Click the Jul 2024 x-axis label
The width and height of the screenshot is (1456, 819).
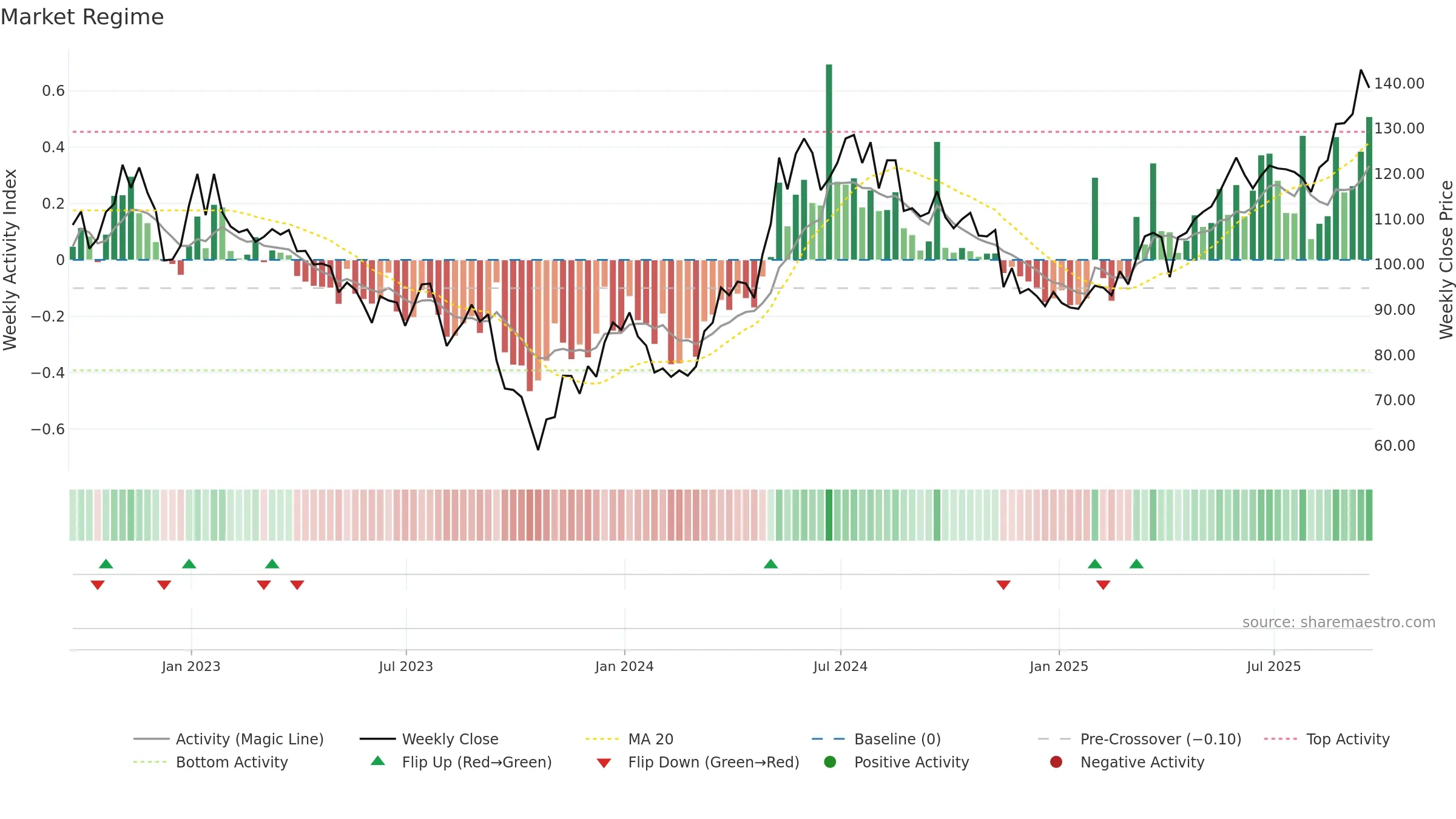click(841, 666)
